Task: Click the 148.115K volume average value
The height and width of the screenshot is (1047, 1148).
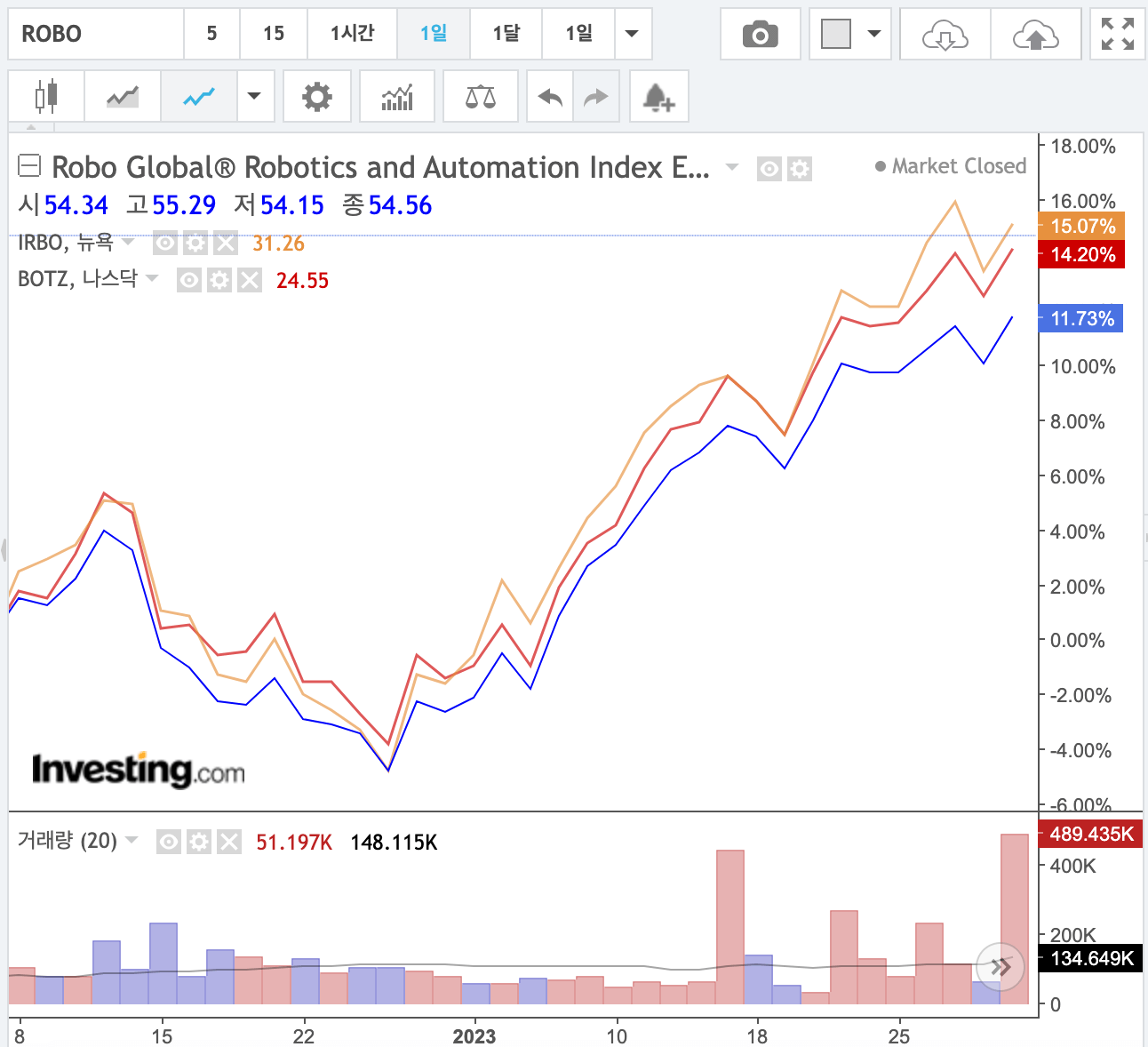Action: (x=394, y=843)
